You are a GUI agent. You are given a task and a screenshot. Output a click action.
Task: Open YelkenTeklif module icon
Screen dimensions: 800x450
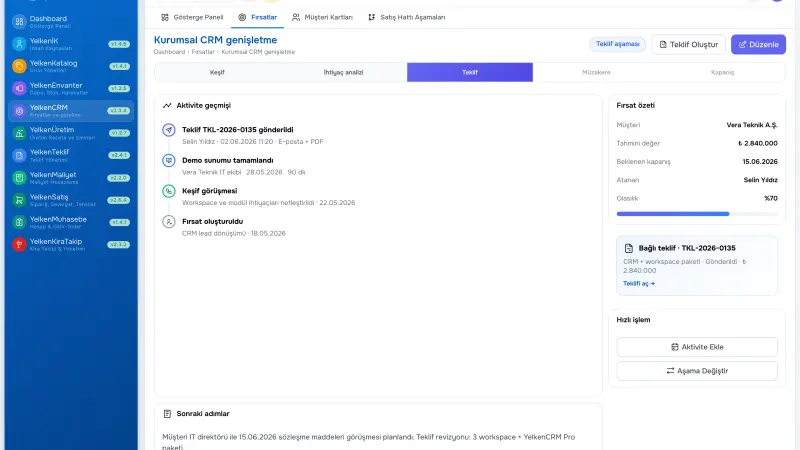click(x=19, y=155)
